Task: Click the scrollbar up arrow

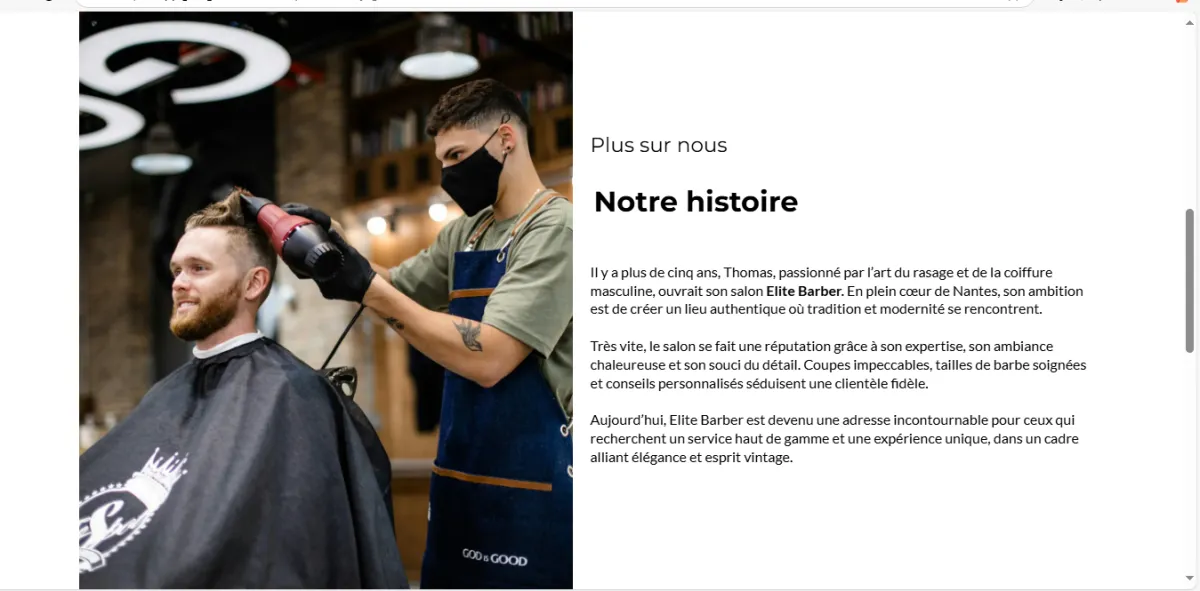Action: pyautogui.click(x=1189, y=18)
